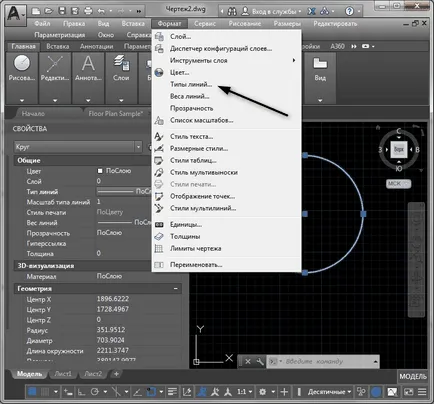Screen dimensions: 434x404
Task: Click the МОДЕЛЬ button in the status bar
Action: click(x=413, y=376)
